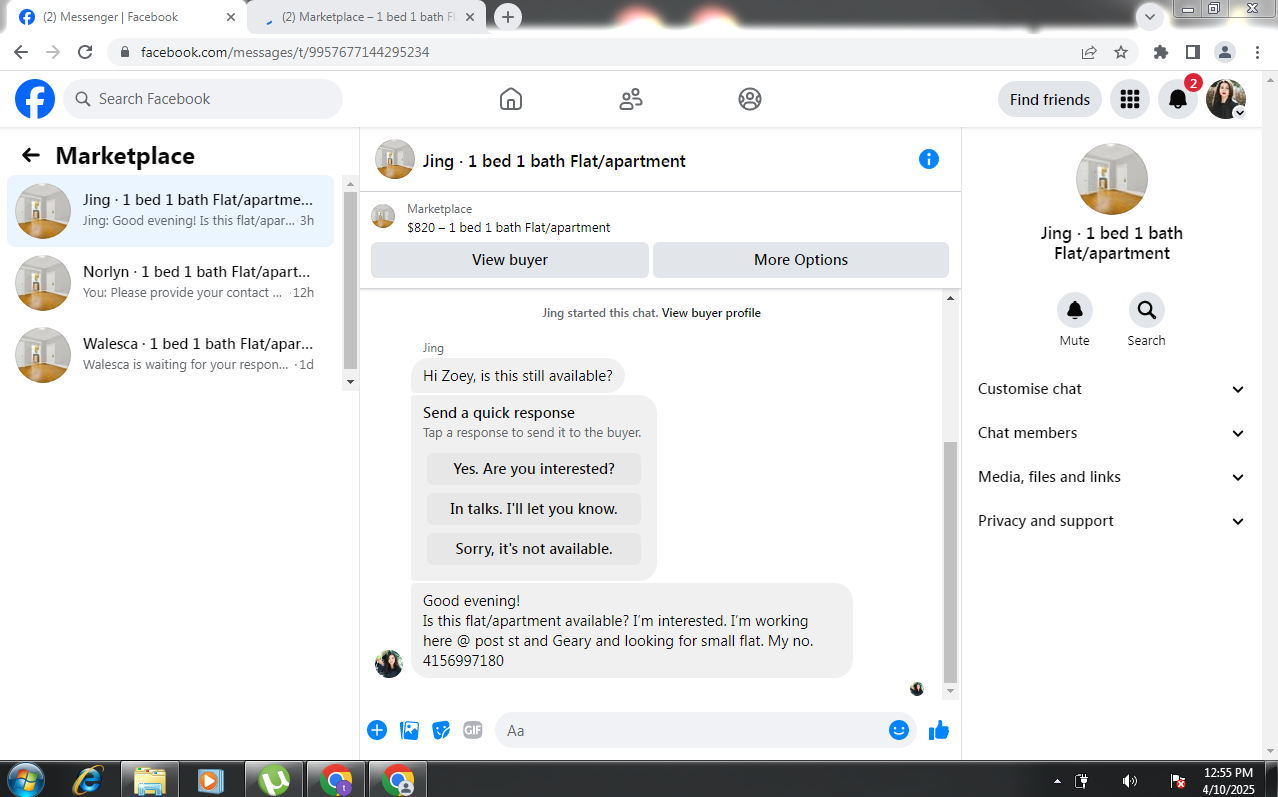Open the View buyer profile link
The image size is (1278, 797).
[x=711, y=313]
